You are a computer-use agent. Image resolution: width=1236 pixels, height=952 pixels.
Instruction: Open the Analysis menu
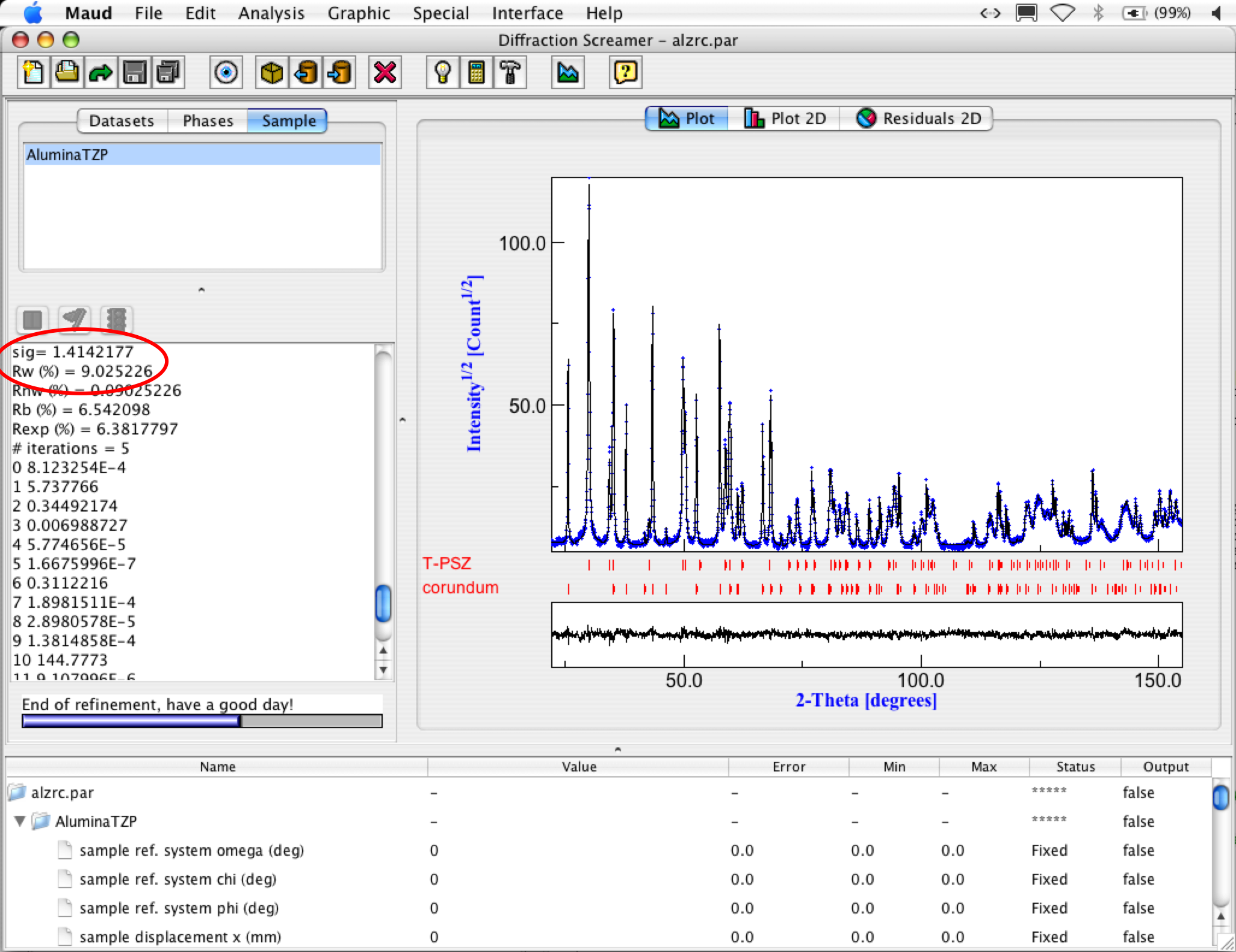(x=271, y=13)
